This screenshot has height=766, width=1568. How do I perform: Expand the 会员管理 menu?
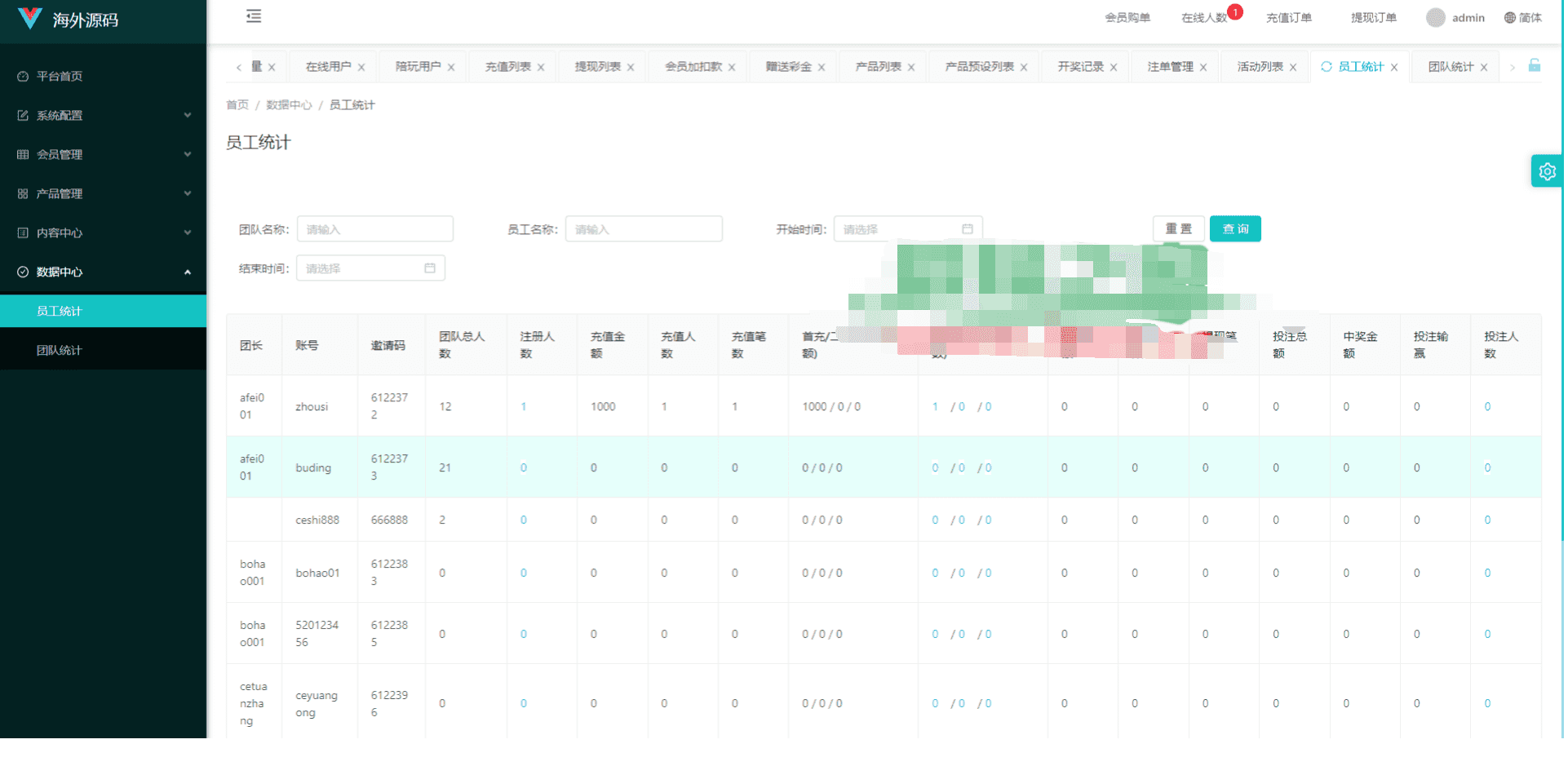[x=104, y=155]
